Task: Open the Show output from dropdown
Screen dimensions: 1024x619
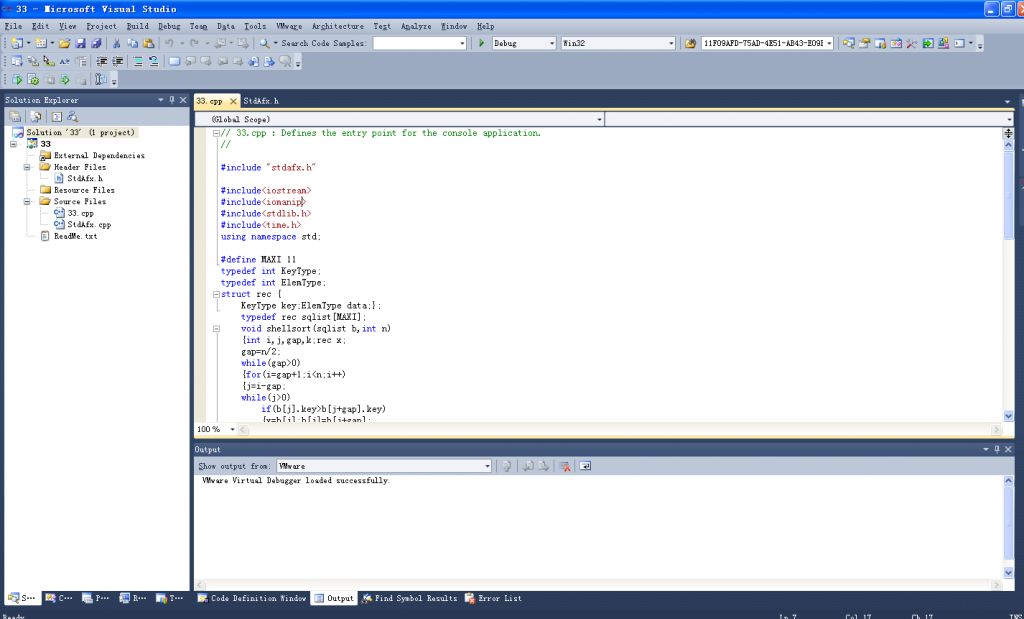Action: click(x=487, y=466)
